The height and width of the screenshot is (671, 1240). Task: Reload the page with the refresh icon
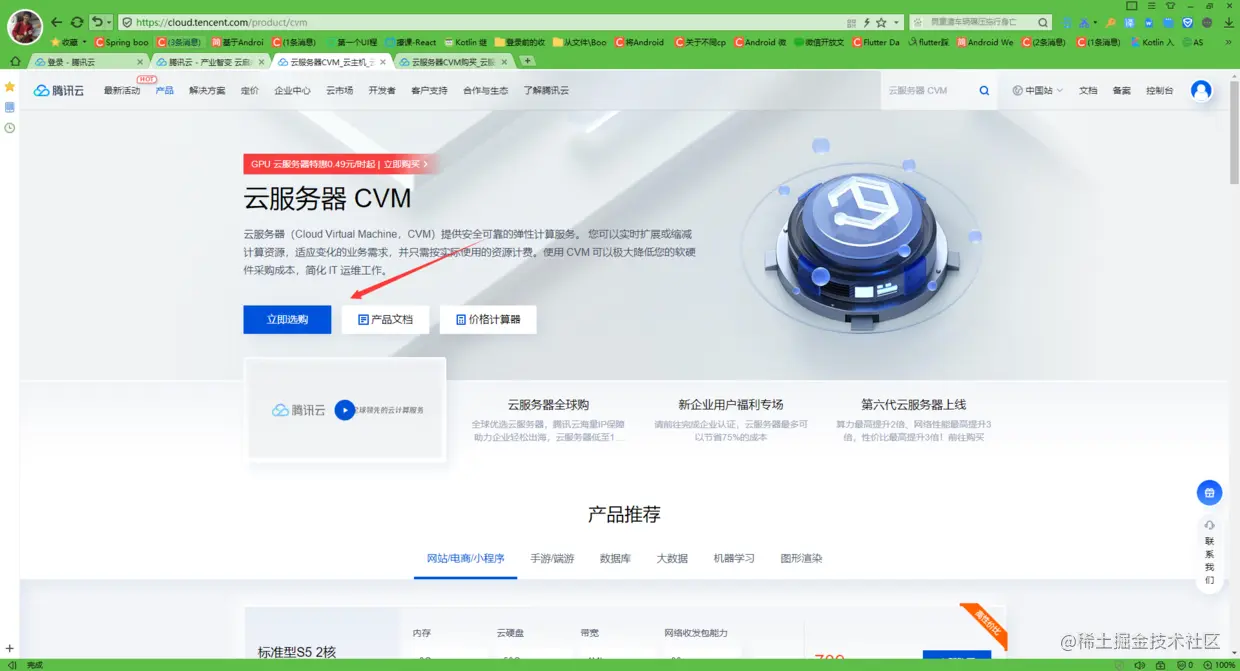point(77,22)
